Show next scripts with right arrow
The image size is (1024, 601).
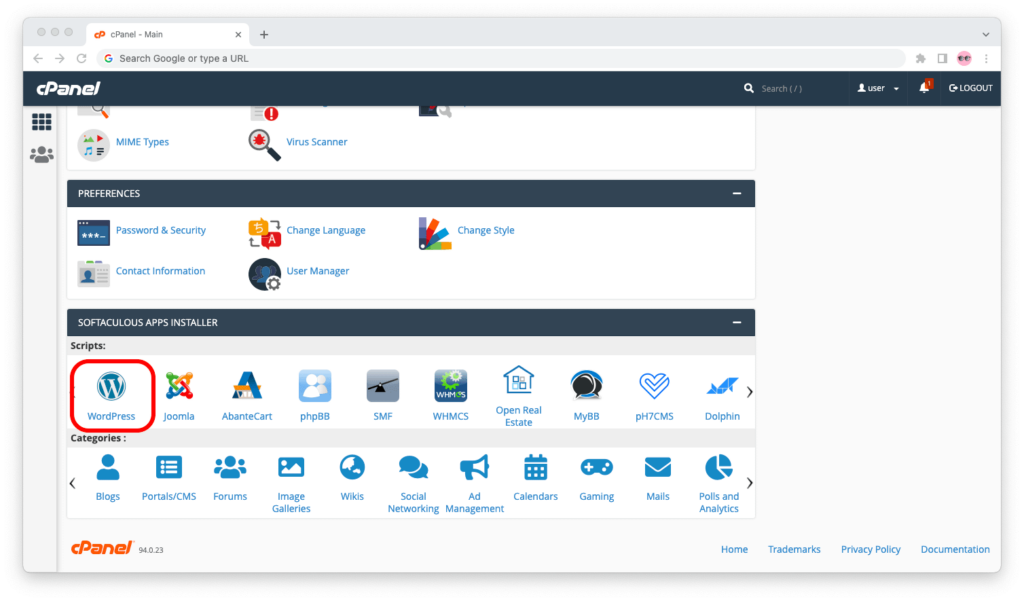point(749,392)
